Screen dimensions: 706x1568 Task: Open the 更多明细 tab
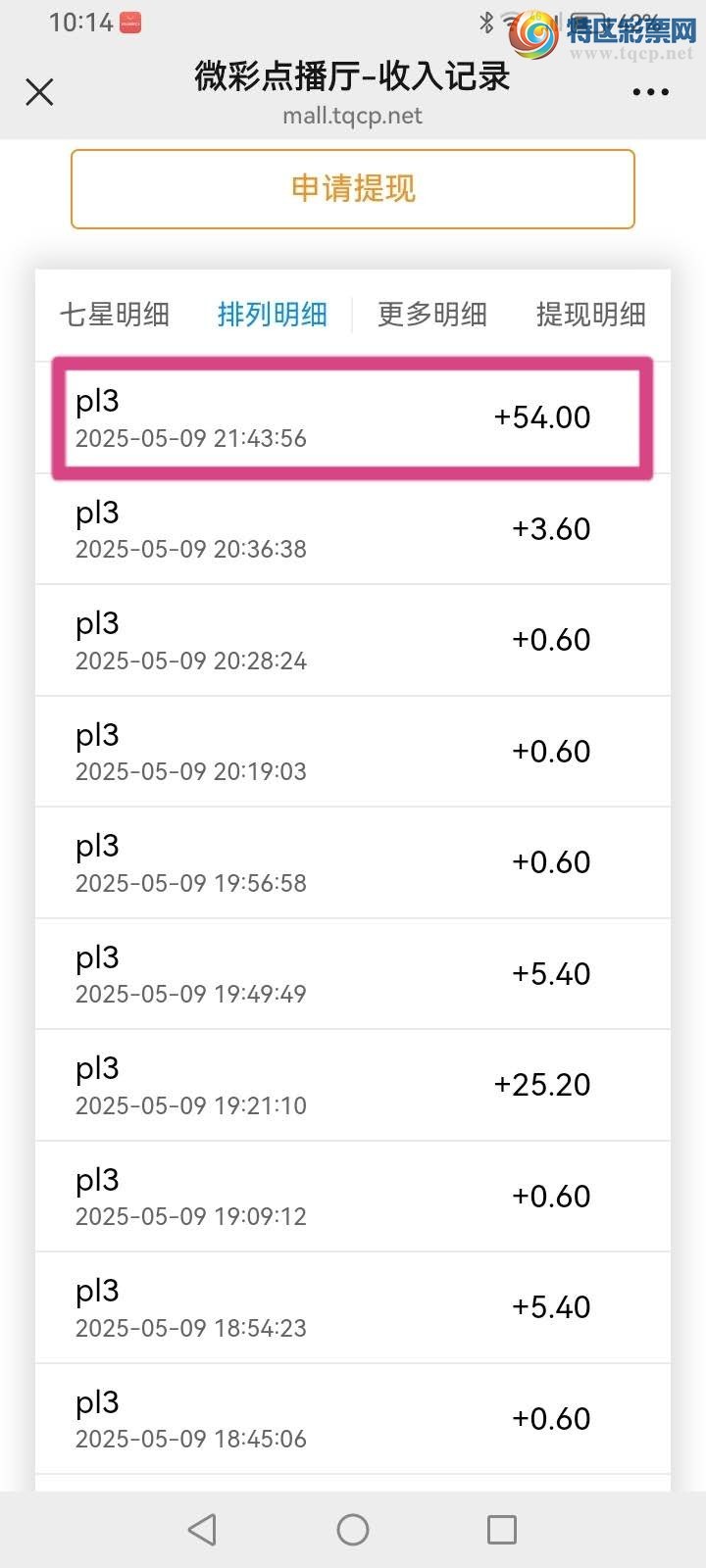click(x=432, y=315)
